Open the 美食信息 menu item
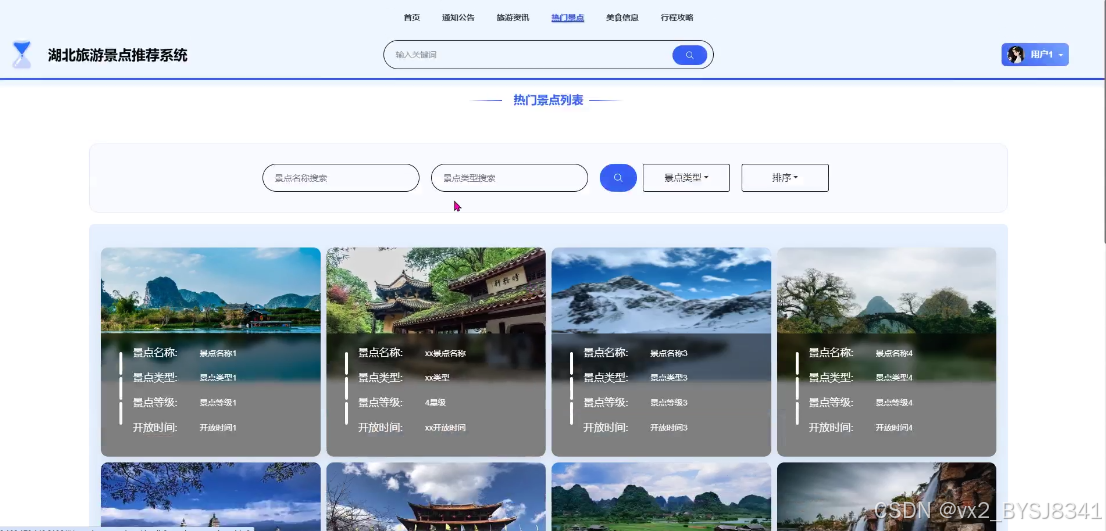Viewport: 1106px width, 531px height. point(622,18)
